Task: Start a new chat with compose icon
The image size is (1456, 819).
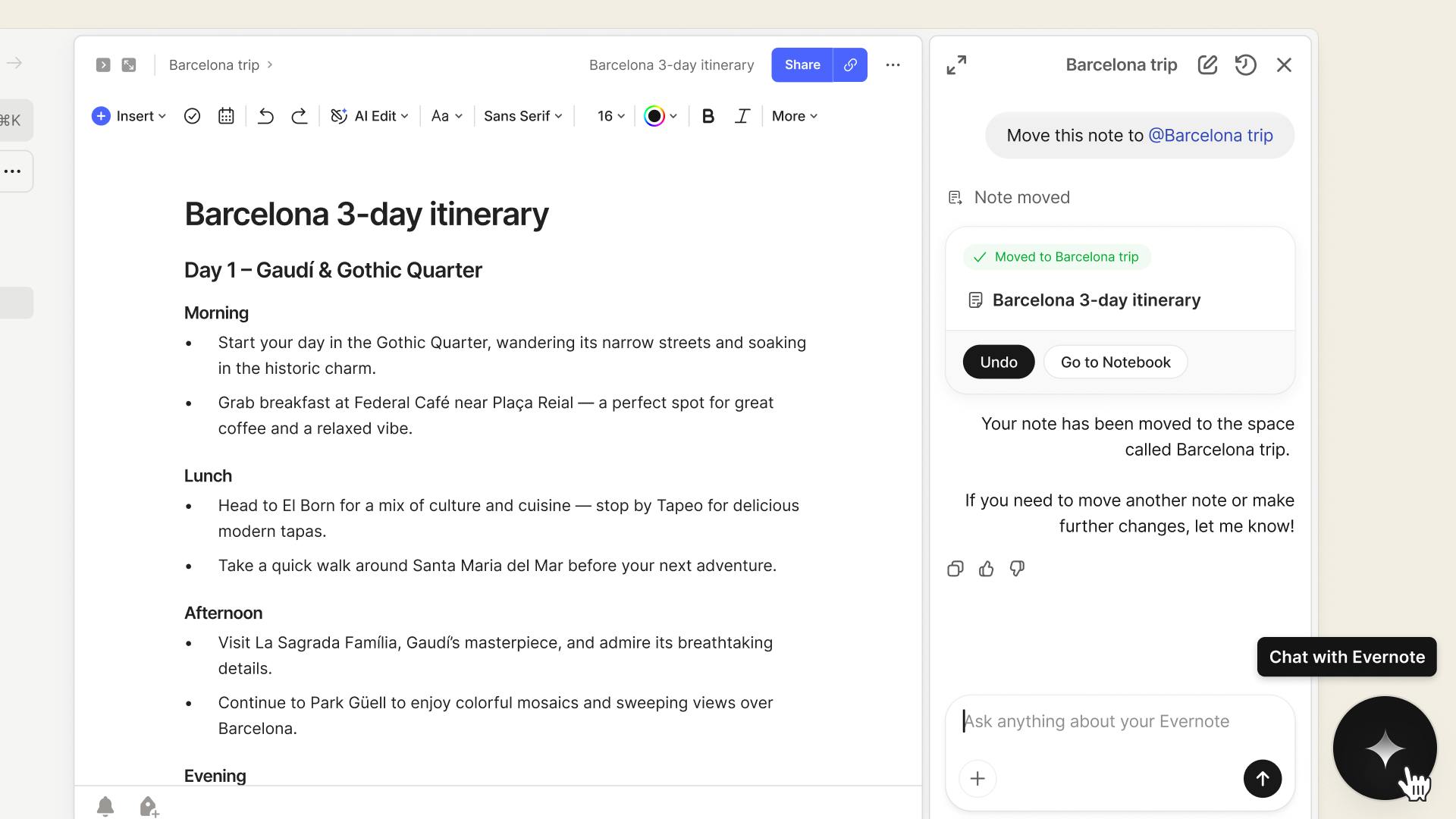Action: [1207, 65]
